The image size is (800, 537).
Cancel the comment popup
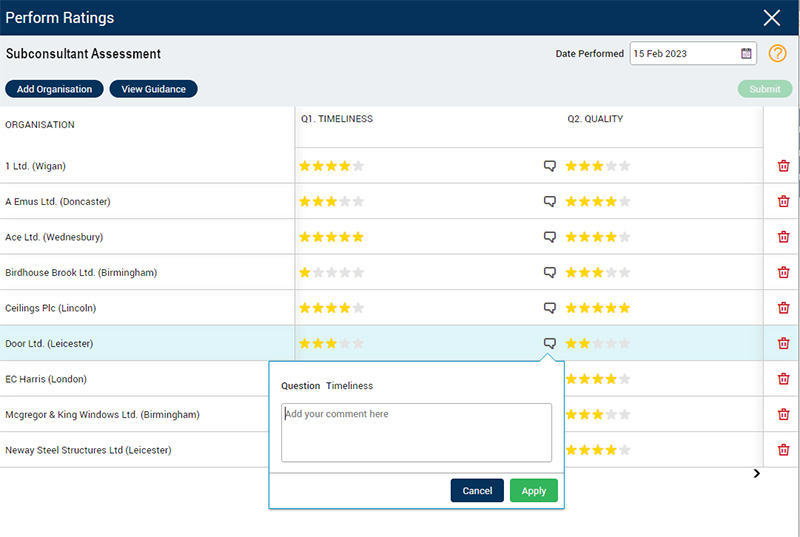tap(477, 491)
